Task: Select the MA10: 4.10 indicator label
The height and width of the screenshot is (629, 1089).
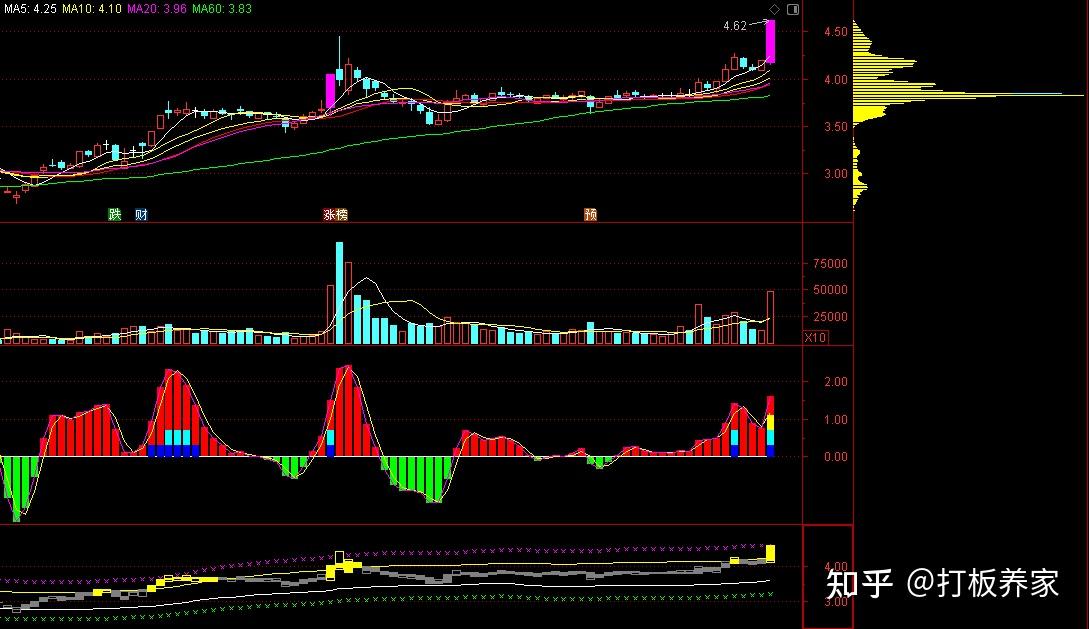Action: pyautogui.click(x=91, y=8)
